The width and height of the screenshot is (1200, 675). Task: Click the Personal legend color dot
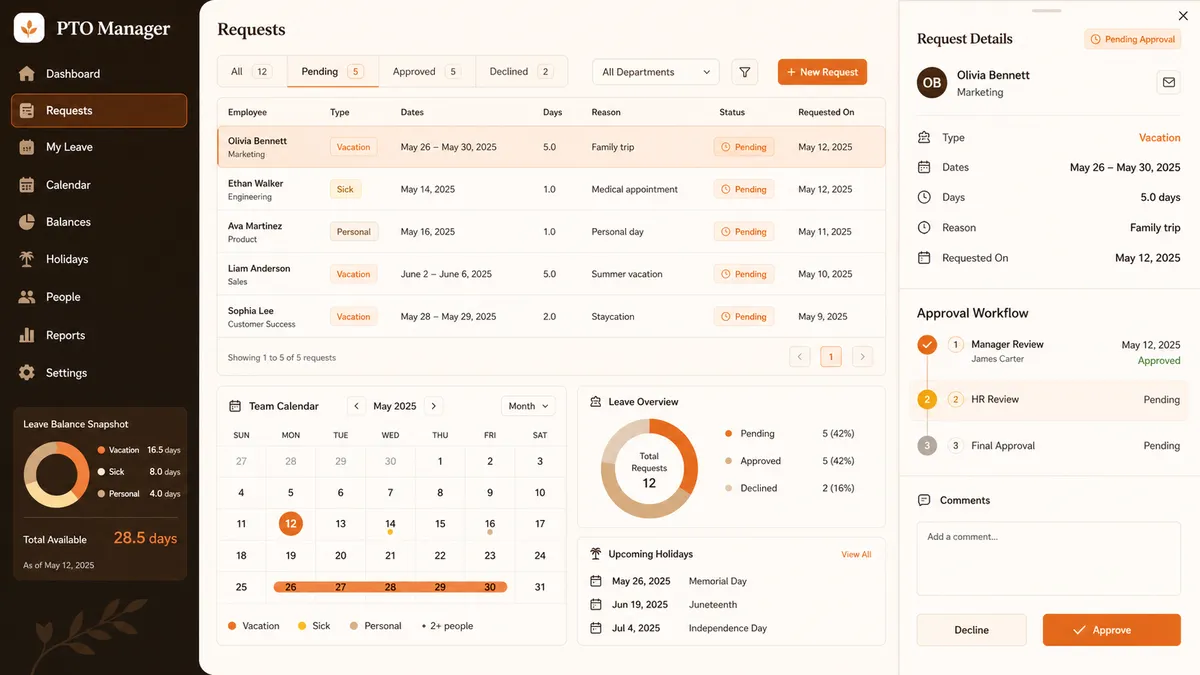click(354, 626)
